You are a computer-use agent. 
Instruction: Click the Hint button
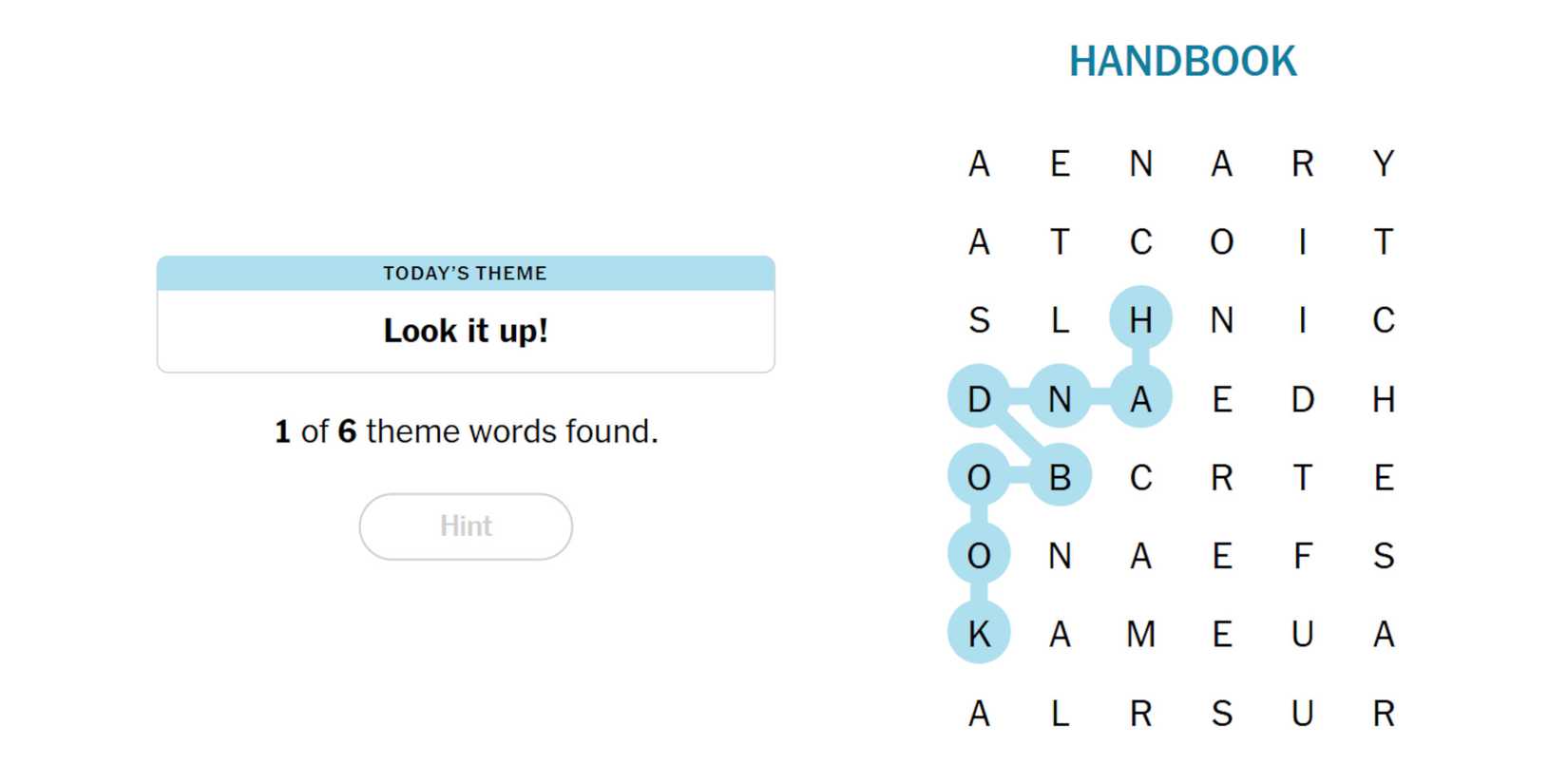pos(466,526)
